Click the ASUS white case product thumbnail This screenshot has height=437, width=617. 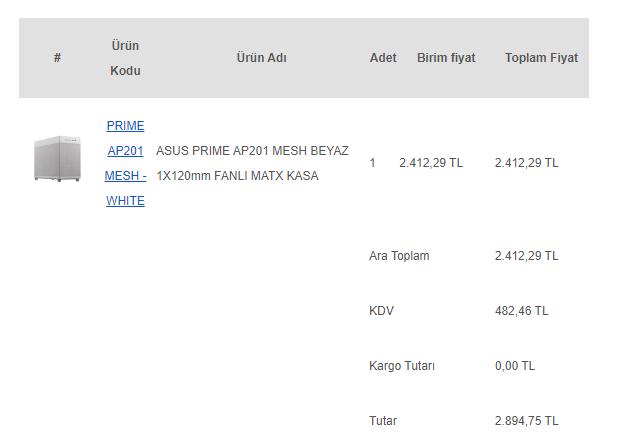[x=57, y=159]
